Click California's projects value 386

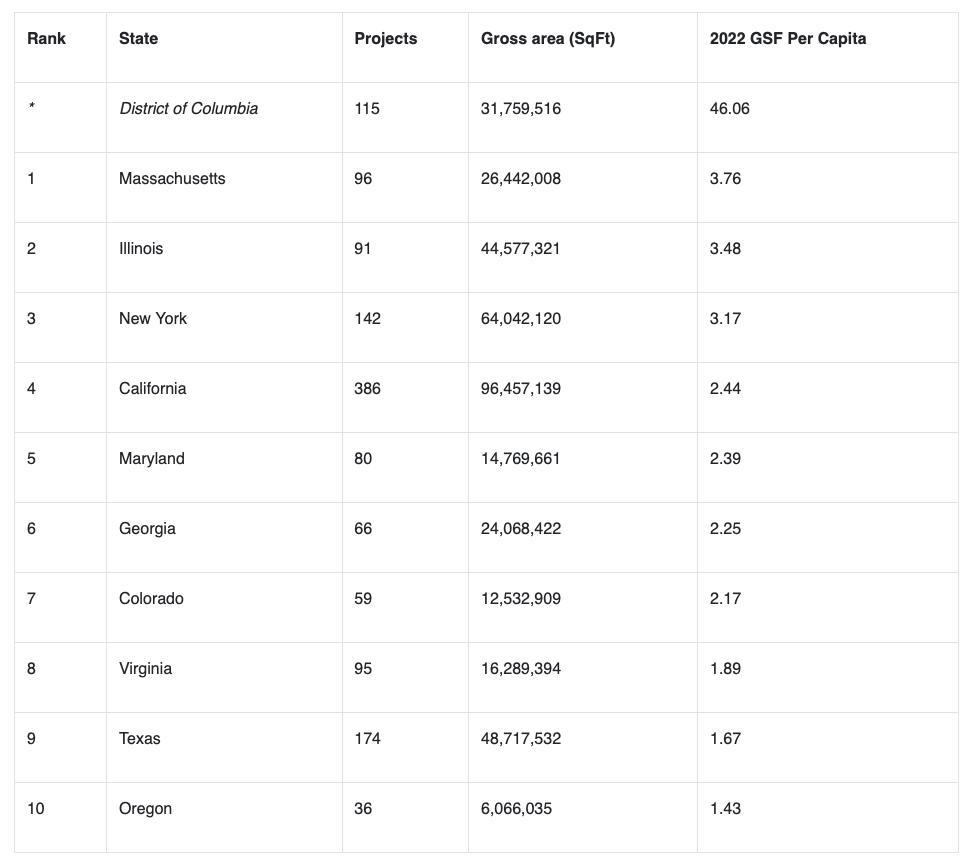(x=367, y=388)
